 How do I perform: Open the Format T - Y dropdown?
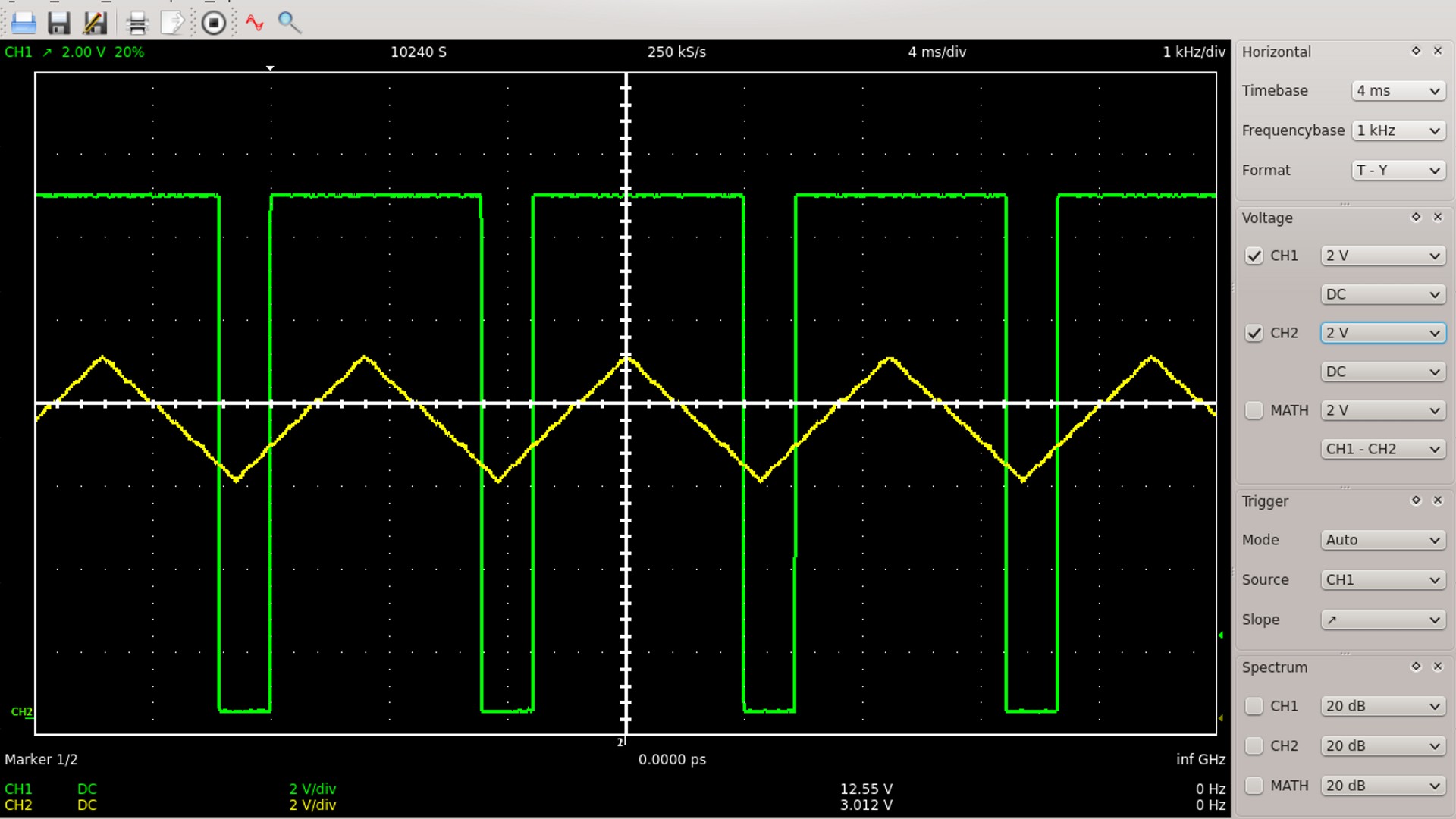coord(1398,171)
